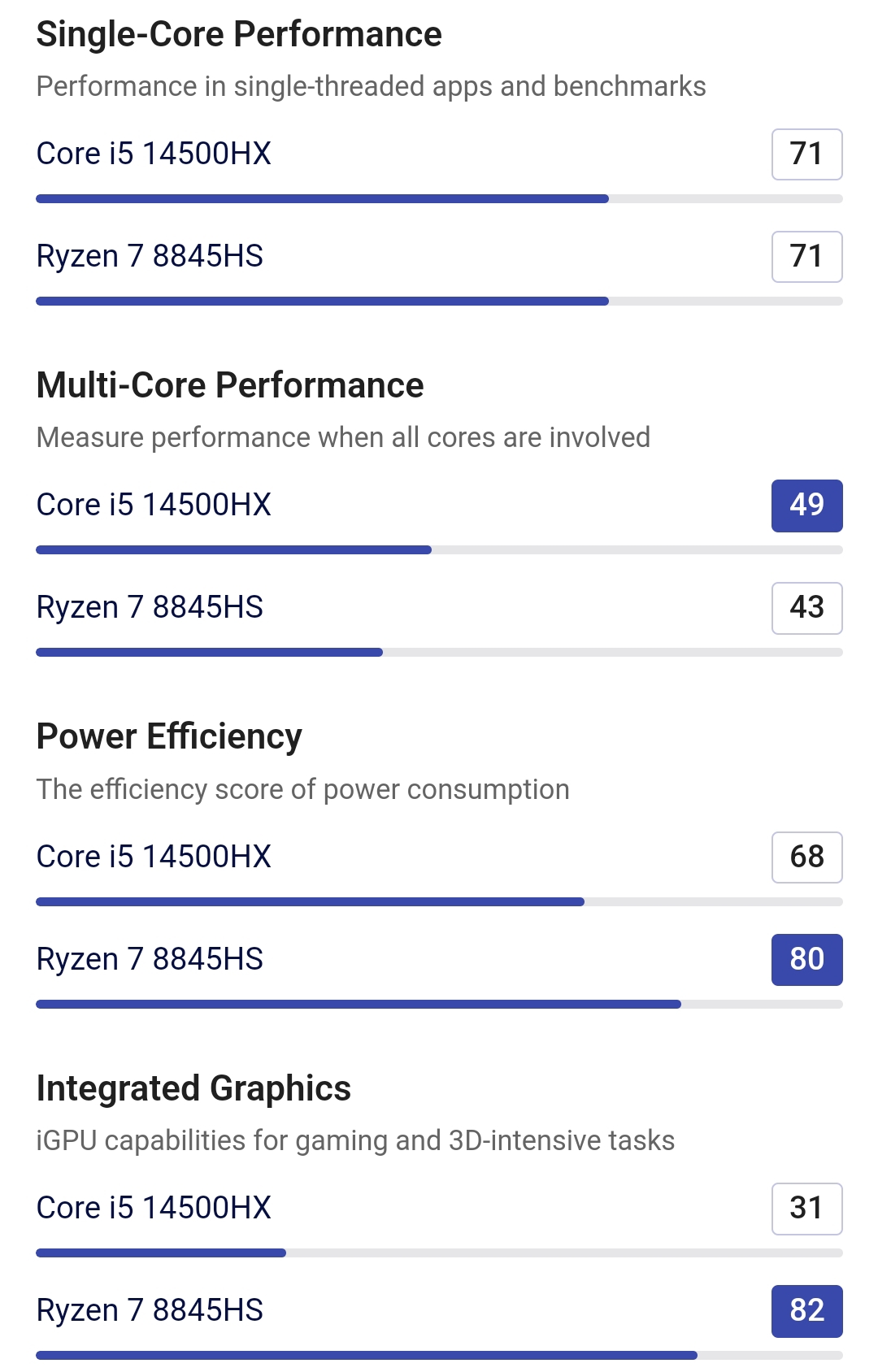Screen dimensions: 878x1372
Task: Click the highlighted 49 multi-core score badge
Action: click(806, 506)
